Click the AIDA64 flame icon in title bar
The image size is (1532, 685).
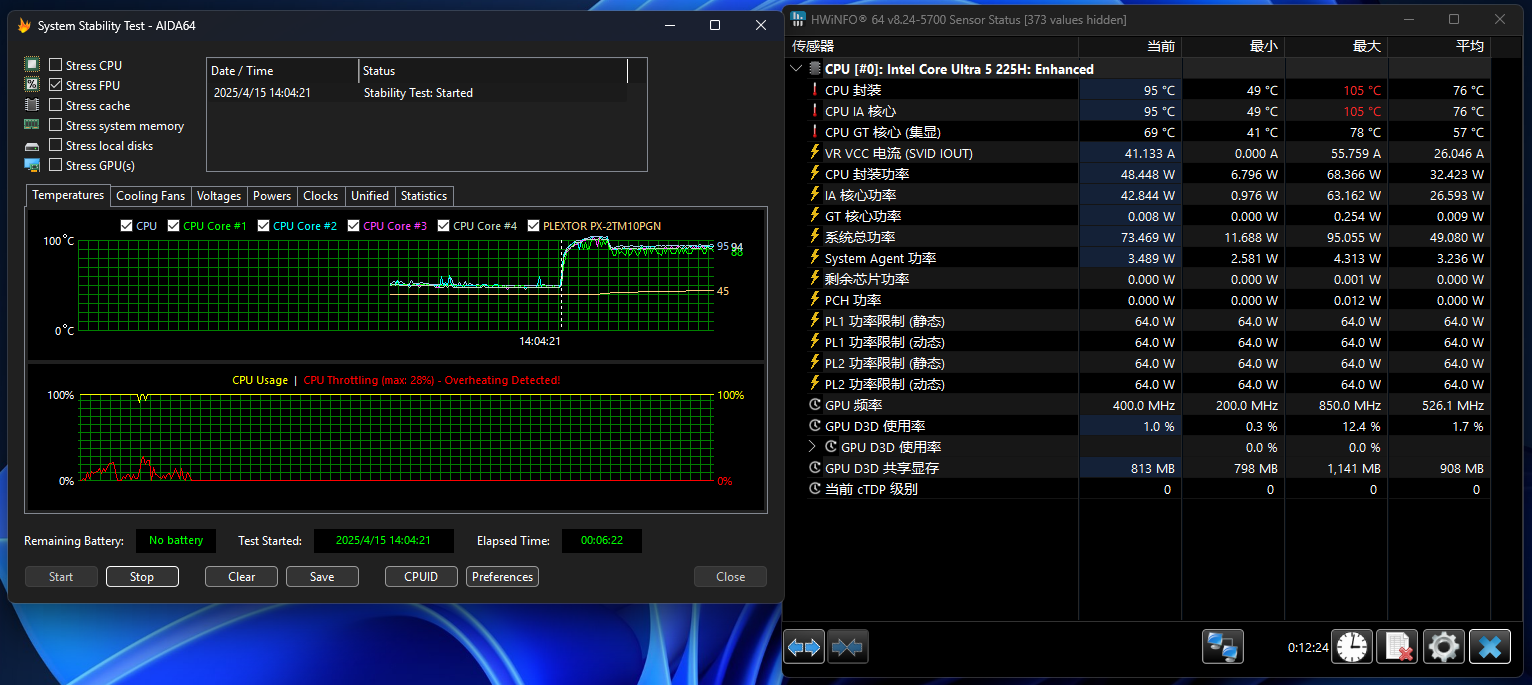point(25,25)
